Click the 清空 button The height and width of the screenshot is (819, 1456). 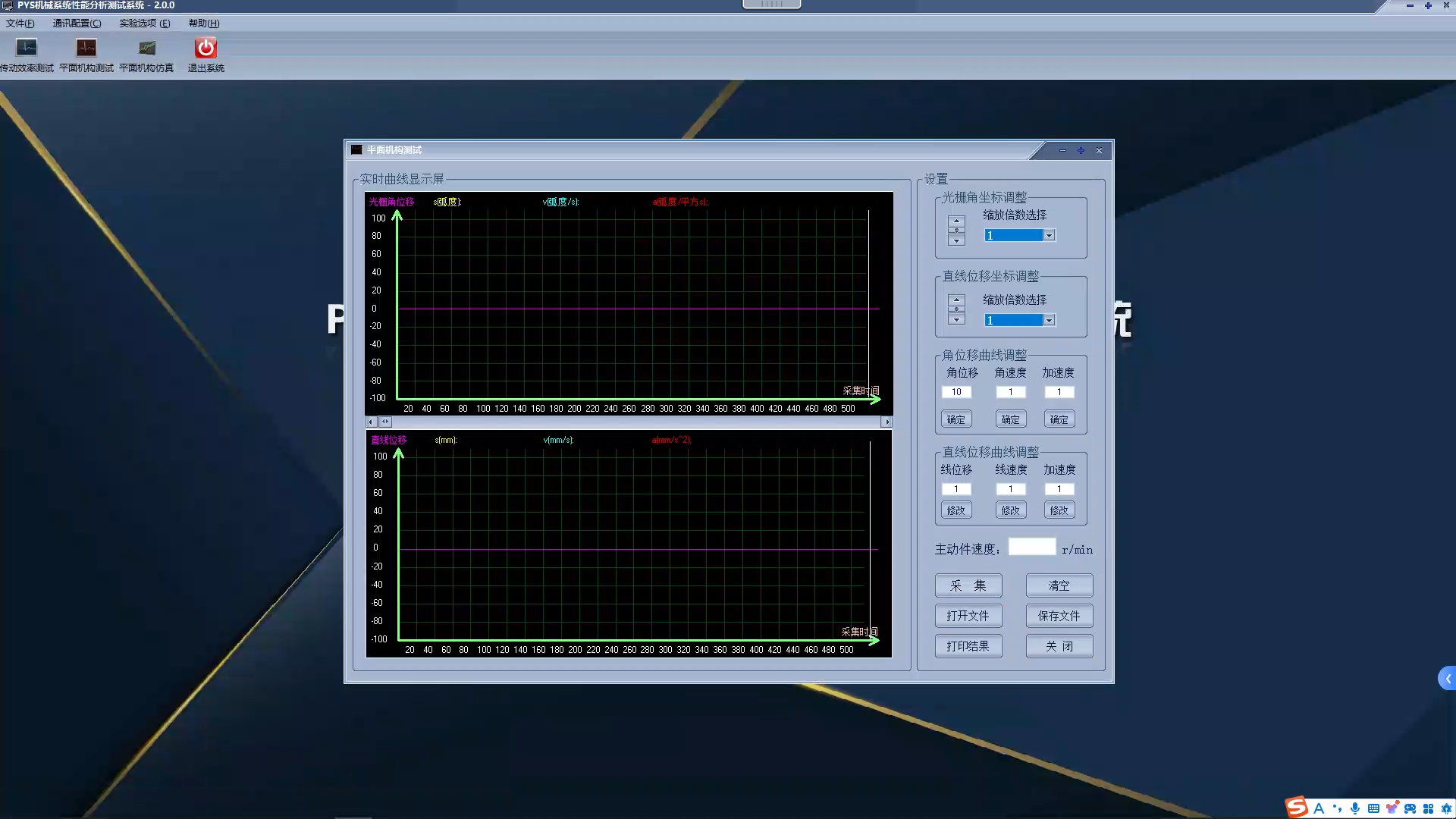[x=1059, y=585]
